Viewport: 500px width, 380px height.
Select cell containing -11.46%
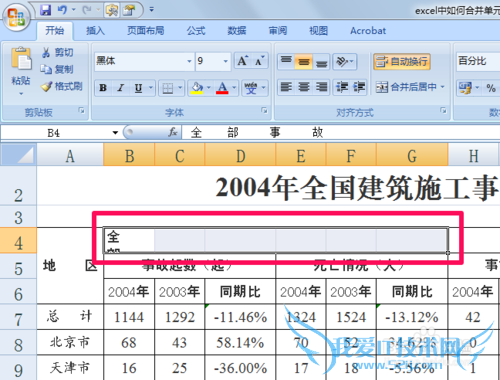pyautogui.click(x=240, y=317)
